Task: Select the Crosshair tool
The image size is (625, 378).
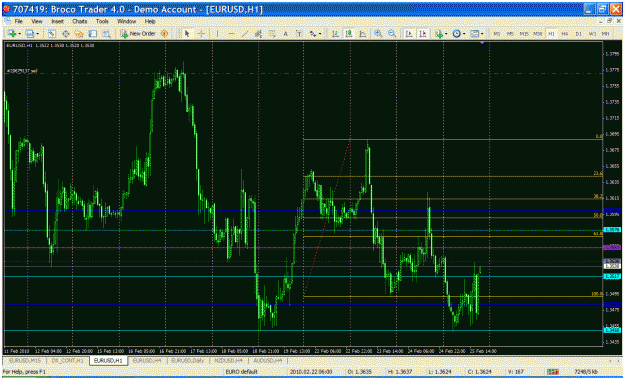Action: (x=201, y=34)
